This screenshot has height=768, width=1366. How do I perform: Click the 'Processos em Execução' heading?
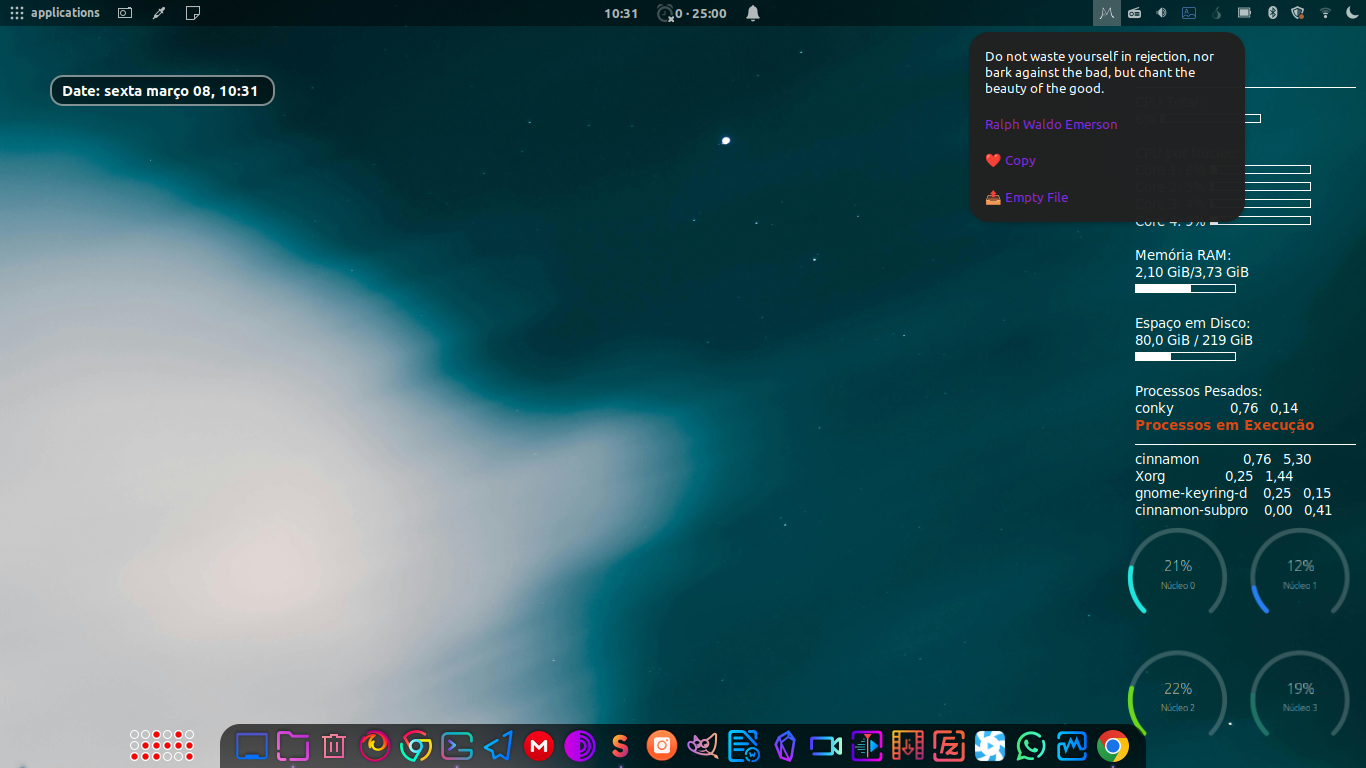pos(1225,425)
